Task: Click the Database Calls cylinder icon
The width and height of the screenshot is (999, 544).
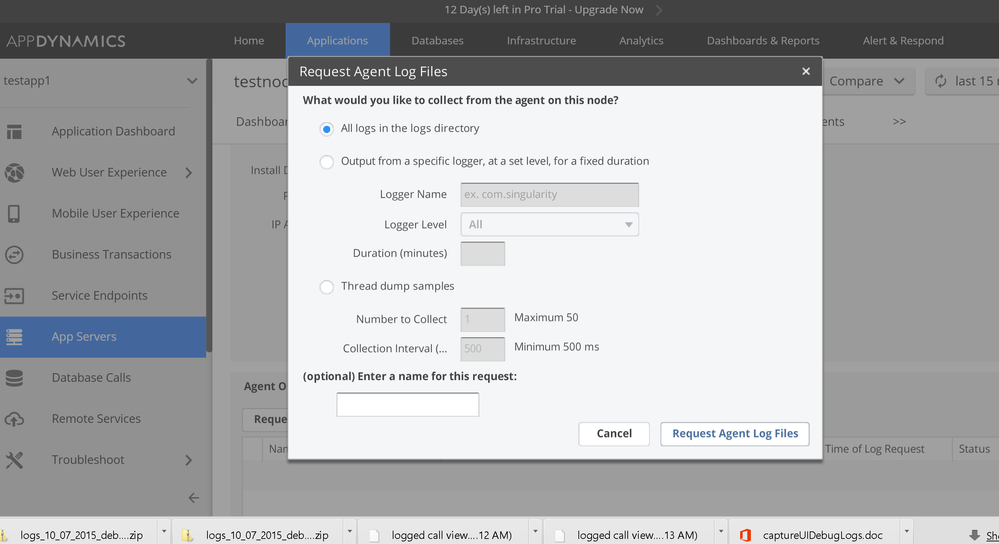Action: click(14, 378)
